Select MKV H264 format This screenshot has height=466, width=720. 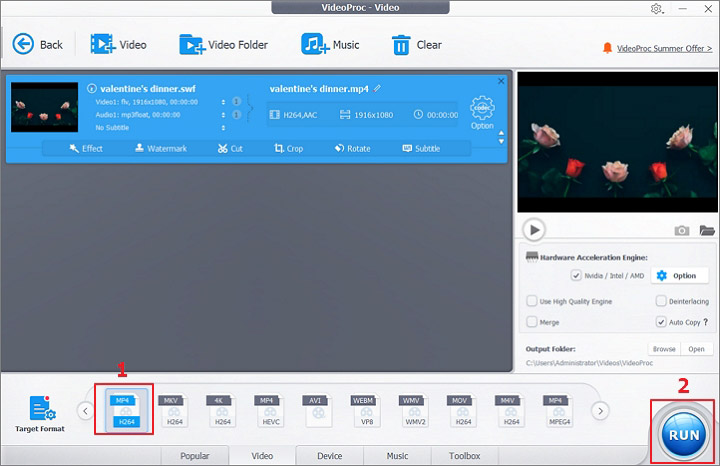click(173, 410)
